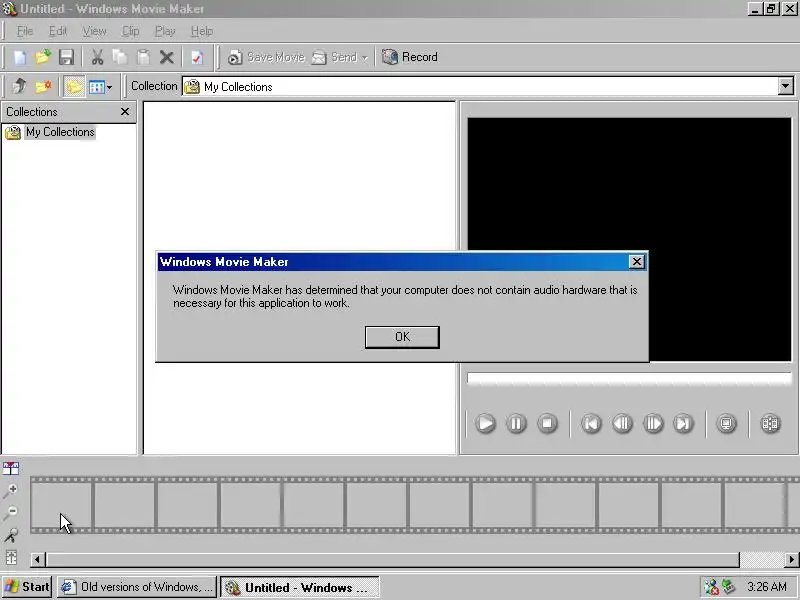Click the Delete X toolbar icon

point(166,57)
